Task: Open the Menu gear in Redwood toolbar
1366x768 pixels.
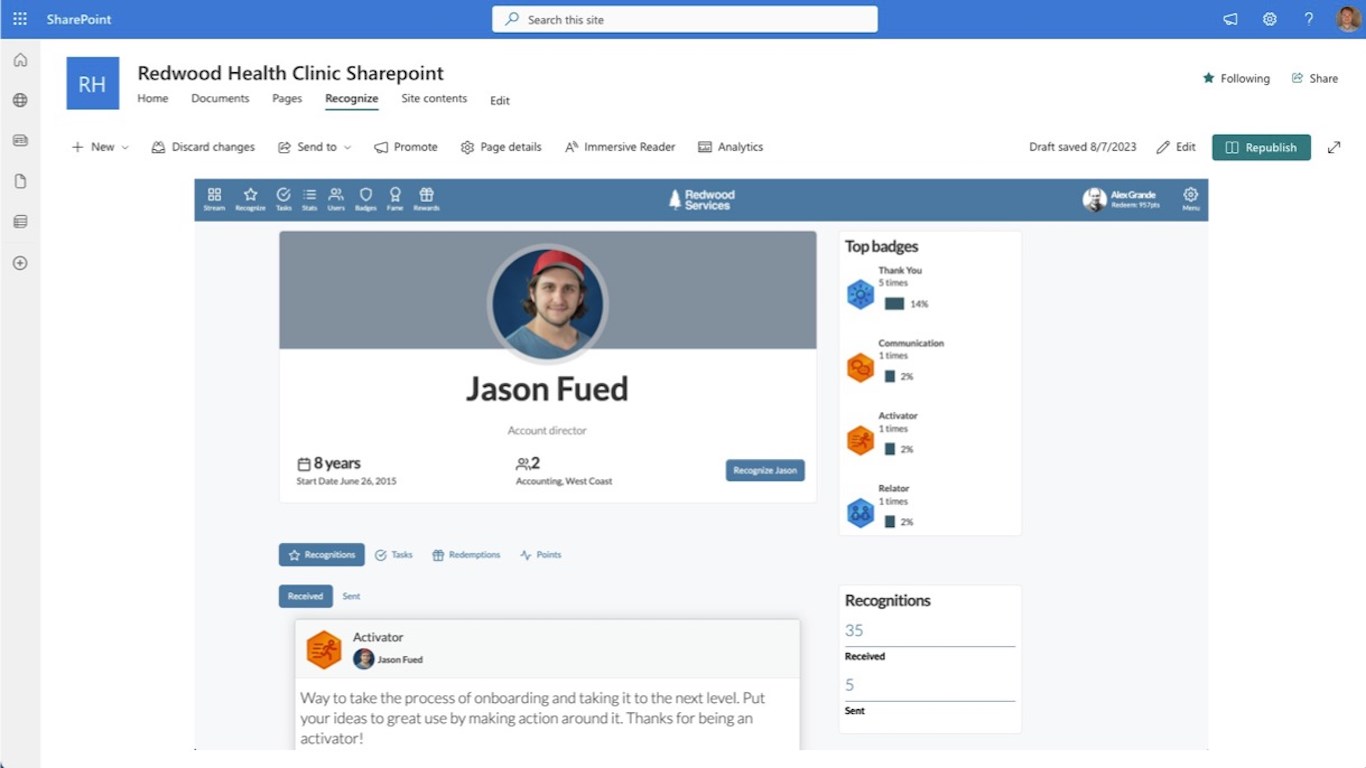Action: coord(1190,199)
